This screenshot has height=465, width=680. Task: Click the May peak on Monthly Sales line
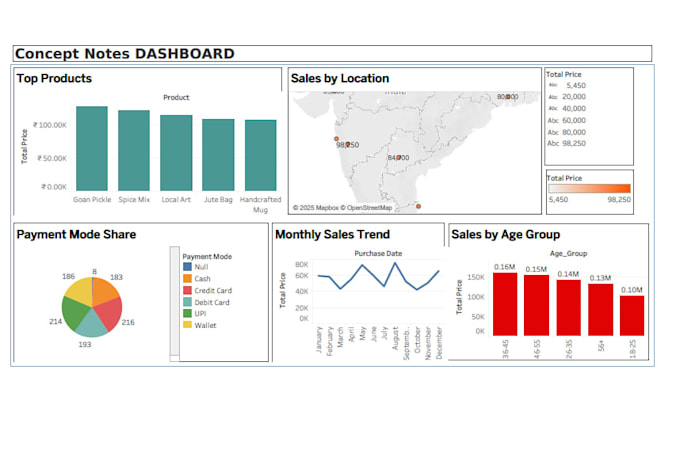(362, 265)
